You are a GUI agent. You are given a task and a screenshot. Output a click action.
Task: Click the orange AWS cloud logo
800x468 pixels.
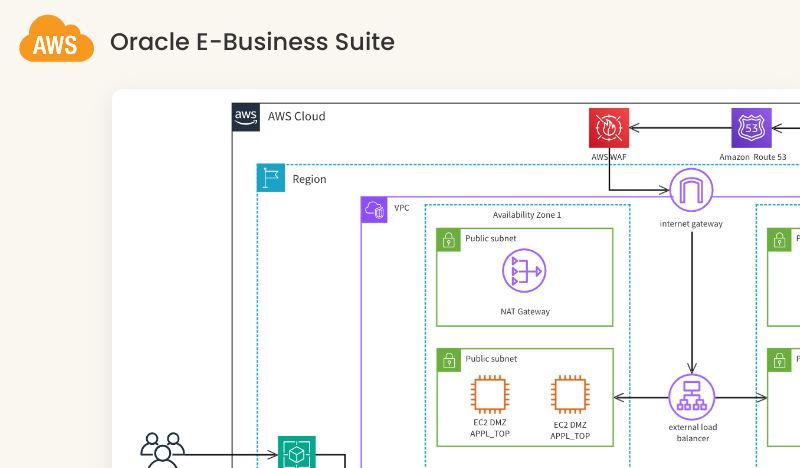click(x=57, y=39)
